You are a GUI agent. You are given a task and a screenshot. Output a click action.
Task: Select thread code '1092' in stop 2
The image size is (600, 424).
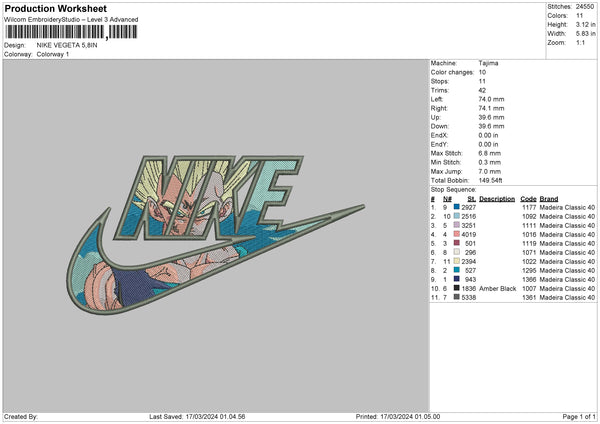click(529, 217)
